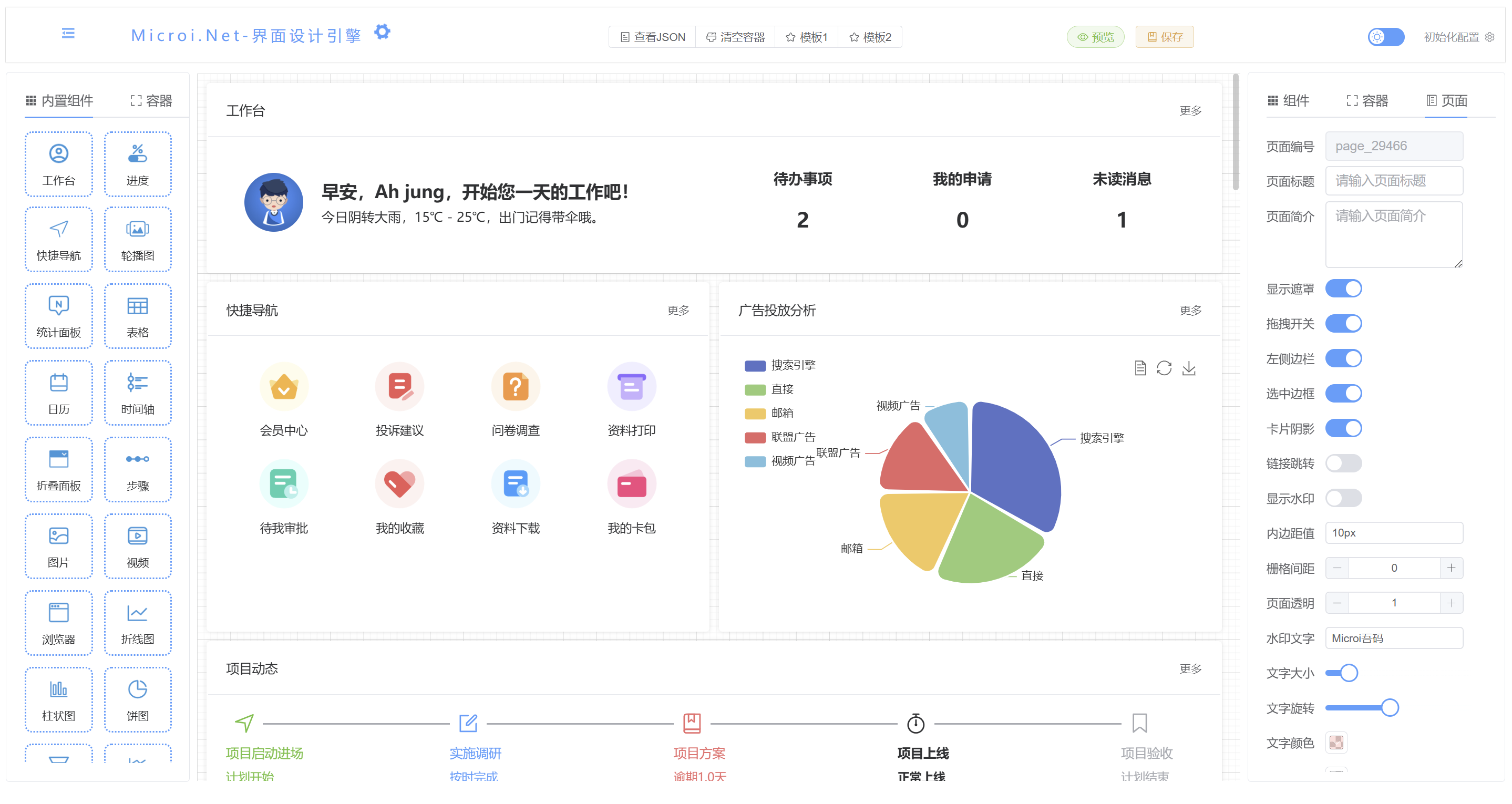Enable the 链接跳转 switch

pyautogui.click(x=1343, y=463)
